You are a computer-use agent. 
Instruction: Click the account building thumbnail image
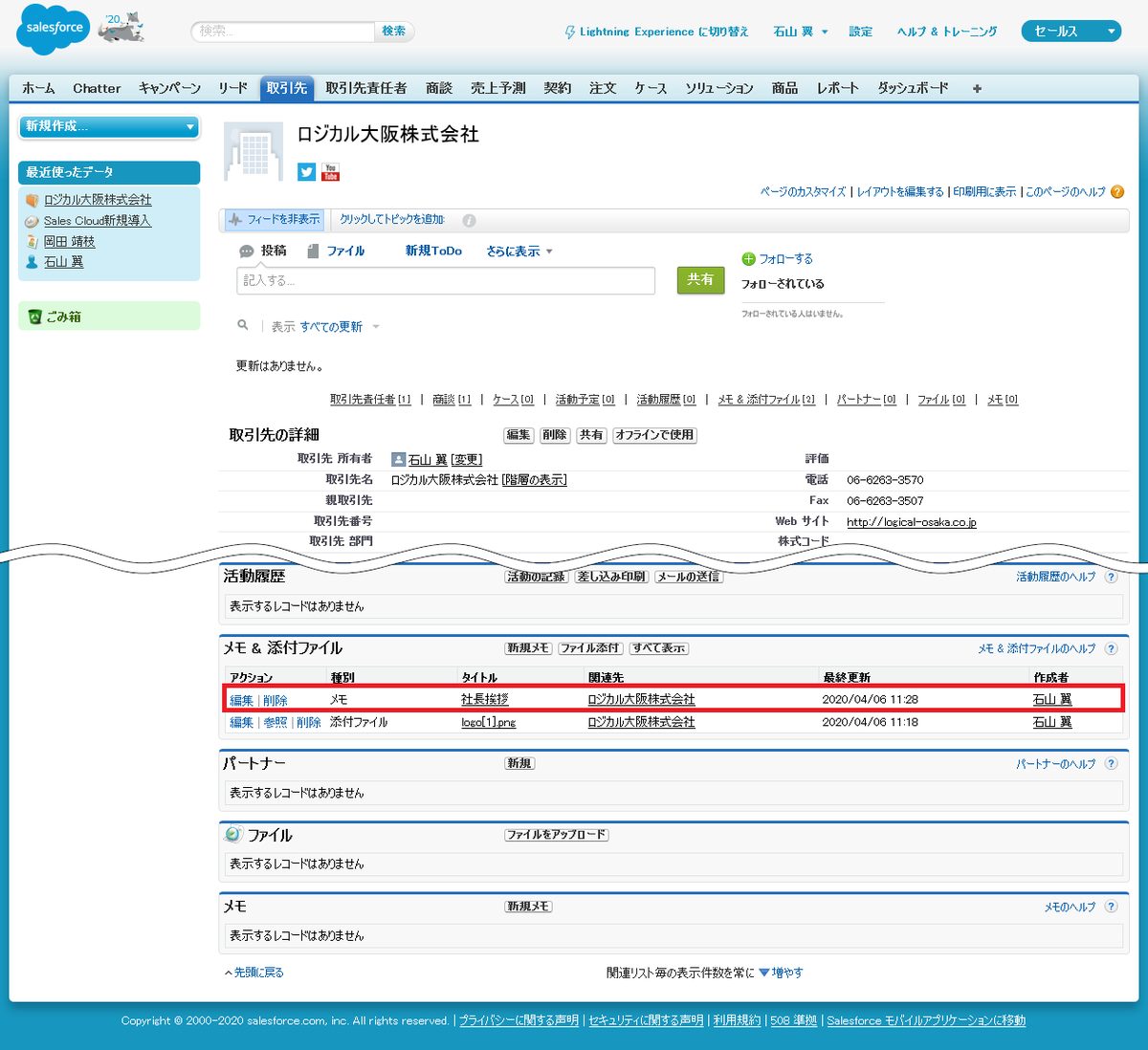254,151
